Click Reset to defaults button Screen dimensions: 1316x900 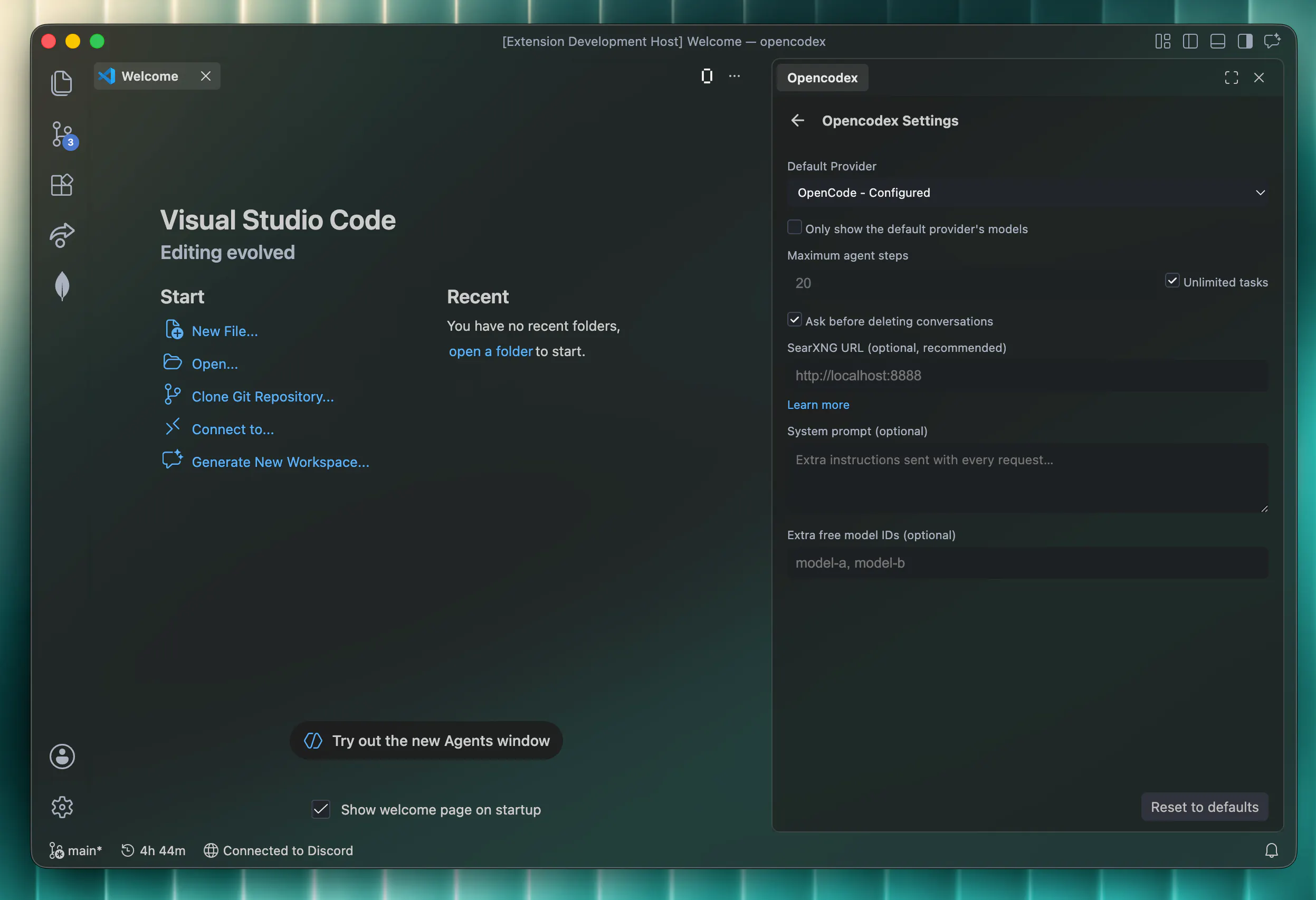point(1205,807)
